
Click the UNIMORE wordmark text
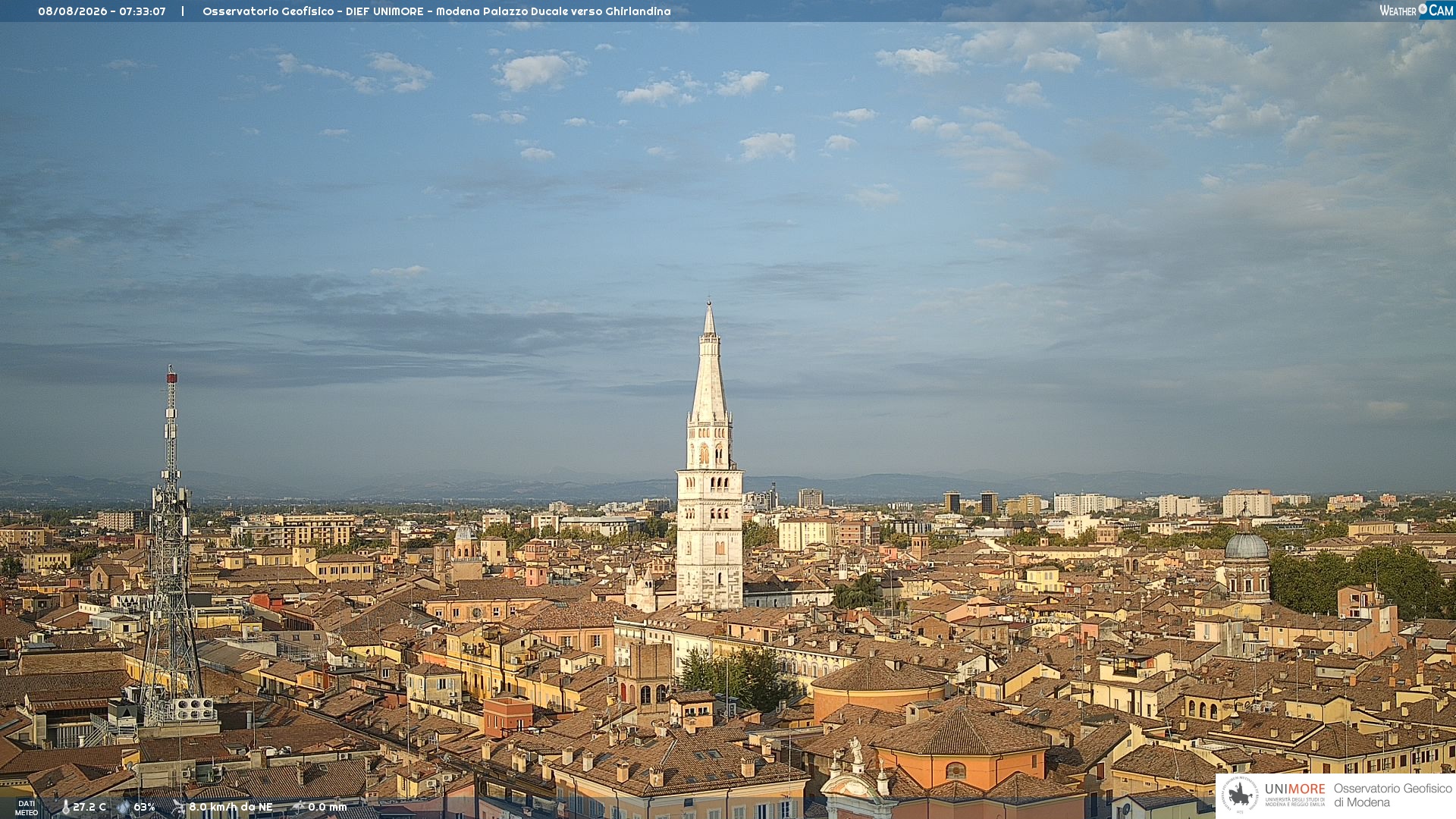pos(1295,789)
